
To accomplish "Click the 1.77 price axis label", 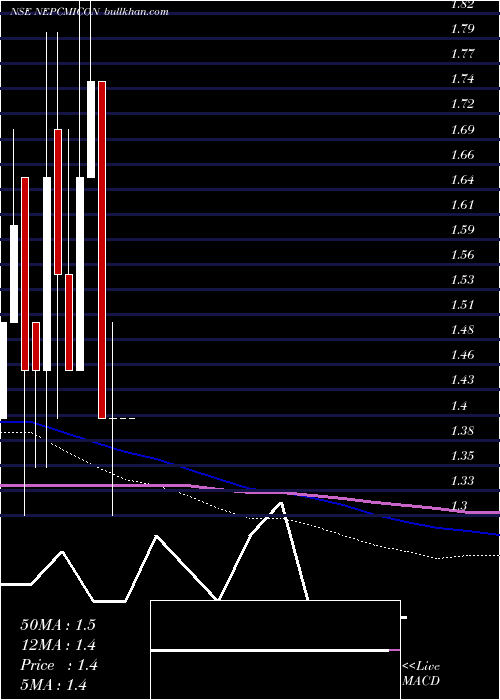I will pos(462,54).
